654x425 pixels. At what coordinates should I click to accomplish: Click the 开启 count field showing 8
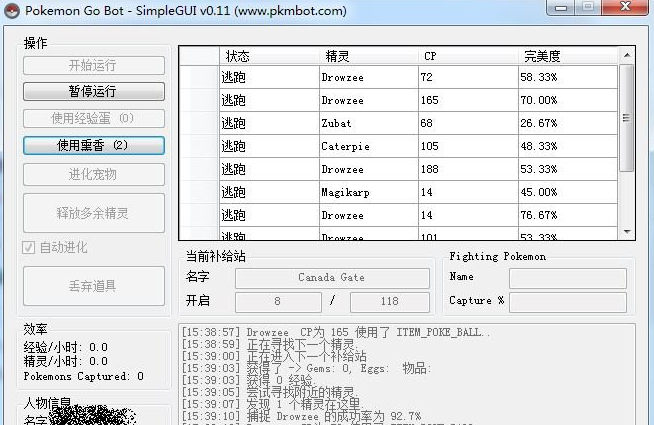278,302
